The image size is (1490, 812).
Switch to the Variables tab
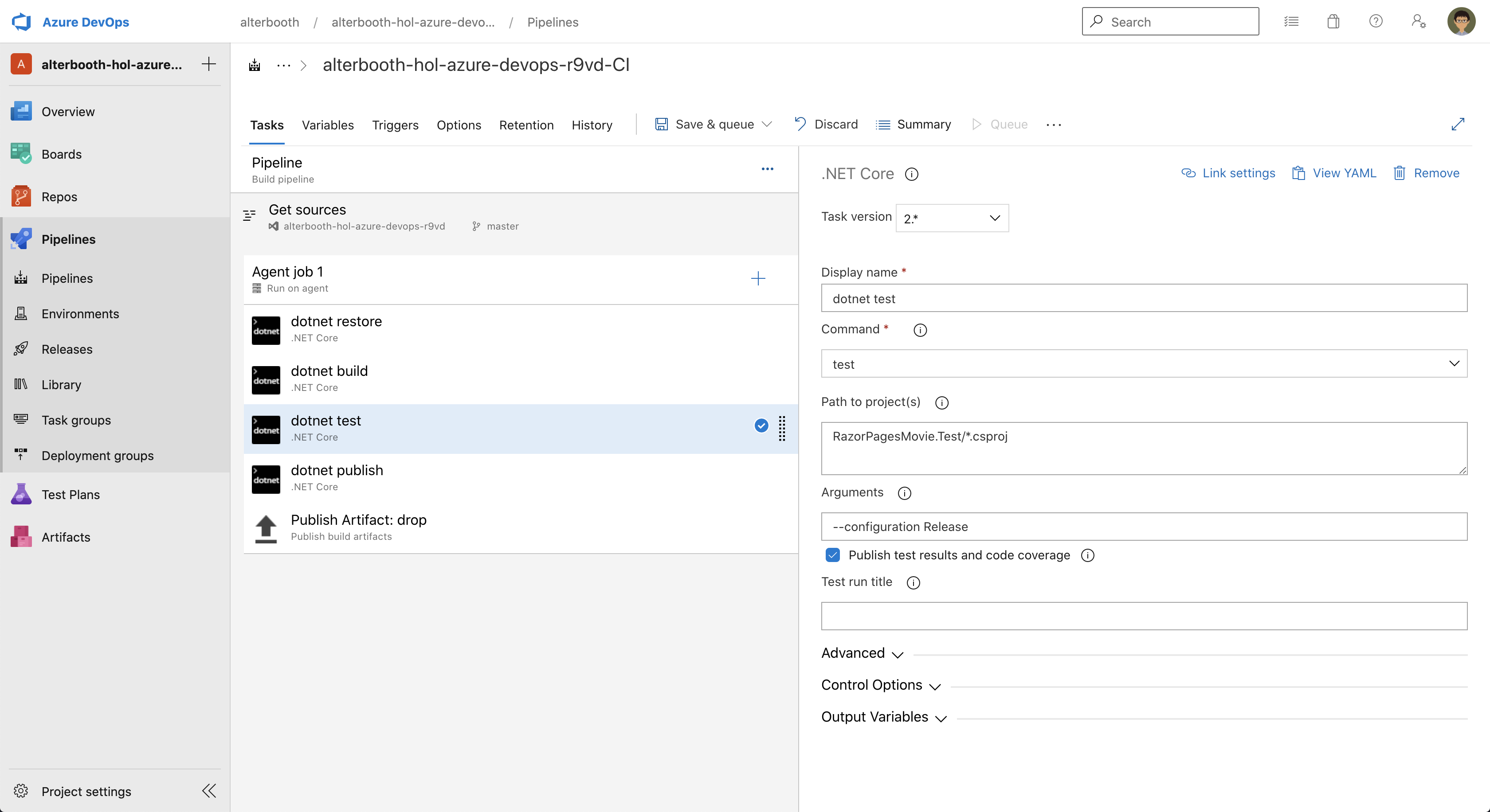(x=327, y=125)
